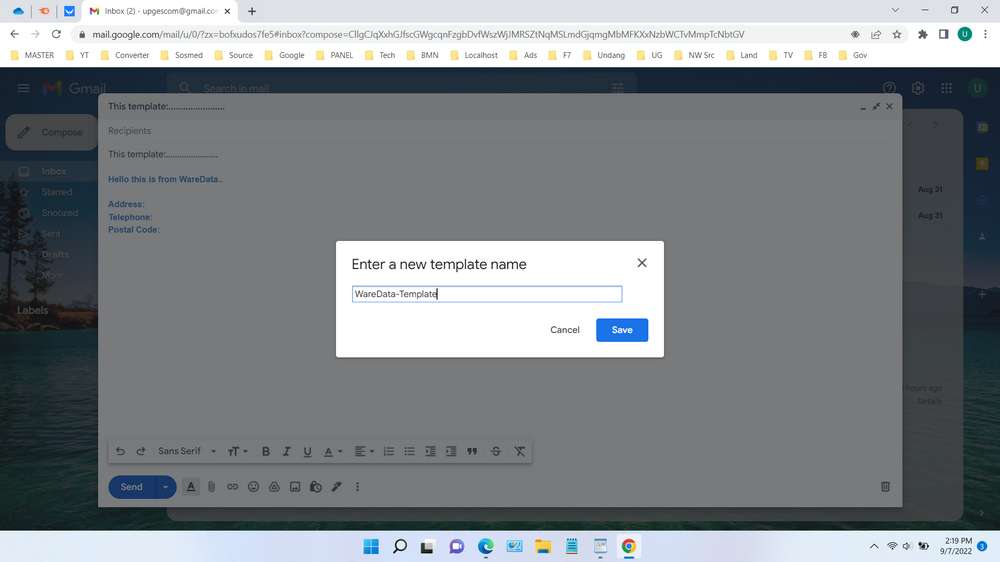Open Chrome menu three dots

(985, 34)
